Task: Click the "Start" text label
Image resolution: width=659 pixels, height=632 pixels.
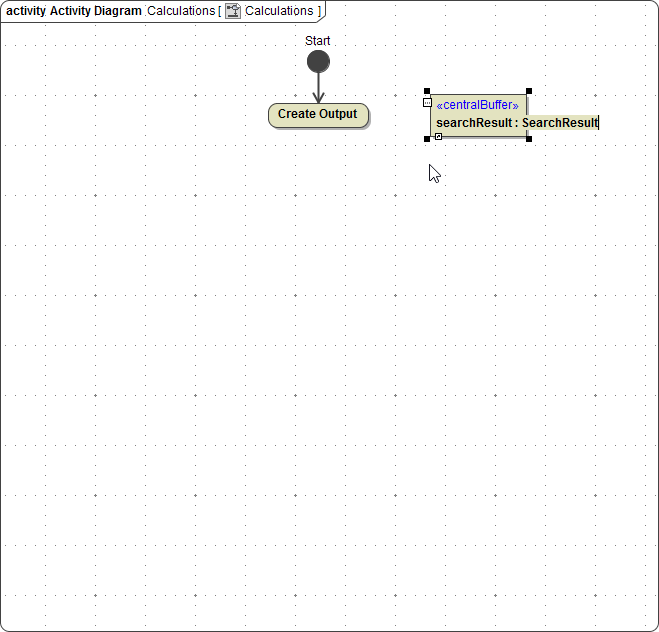Action: (x=318, y=41)
